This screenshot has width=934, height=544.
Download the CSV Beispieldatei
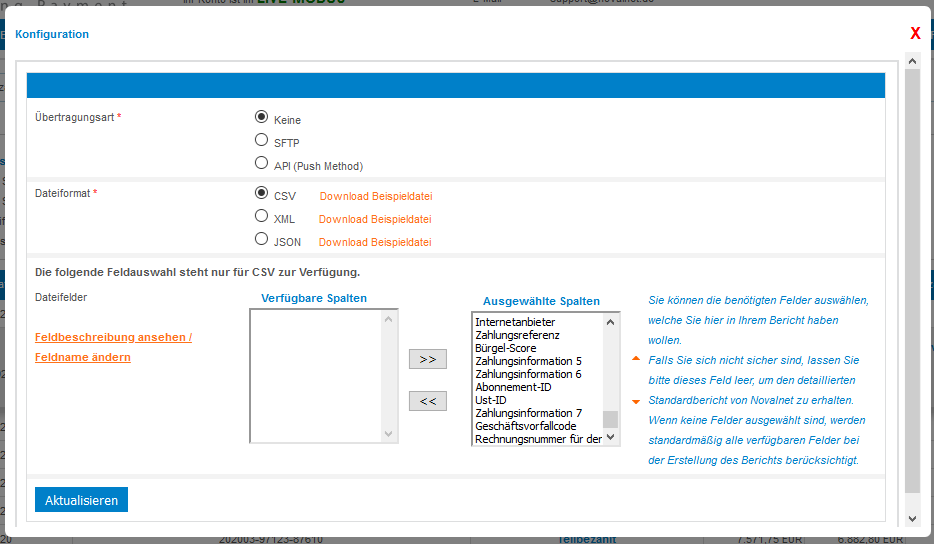[375, 196]
